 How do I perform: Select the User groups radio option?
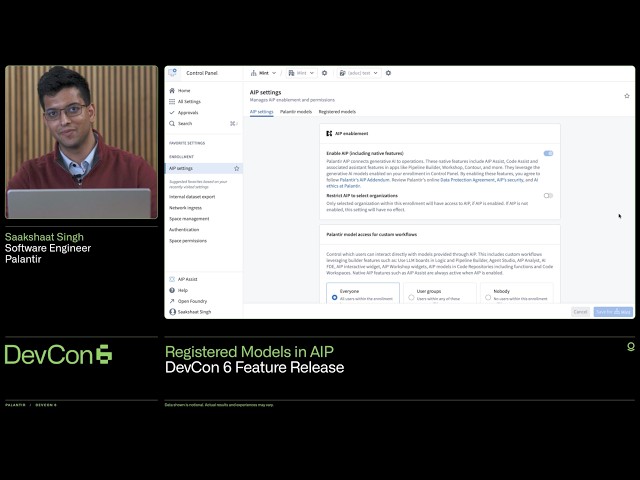click(411, 298)
